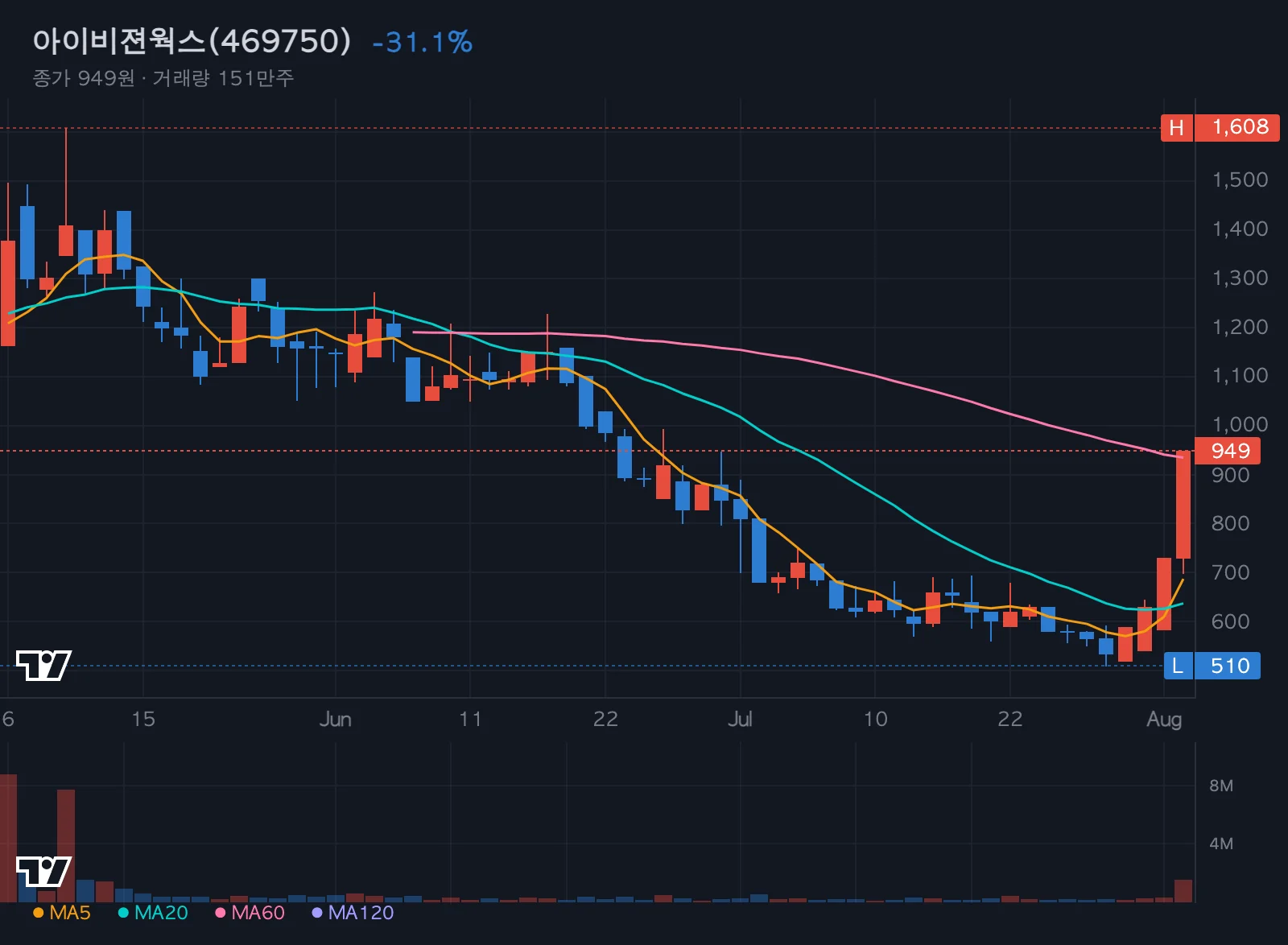The height and width of the screenshot is (945, 1288).
Task: Select the teal MA20 legend dot
Action: pyautogui.click(x=123, y=913)
